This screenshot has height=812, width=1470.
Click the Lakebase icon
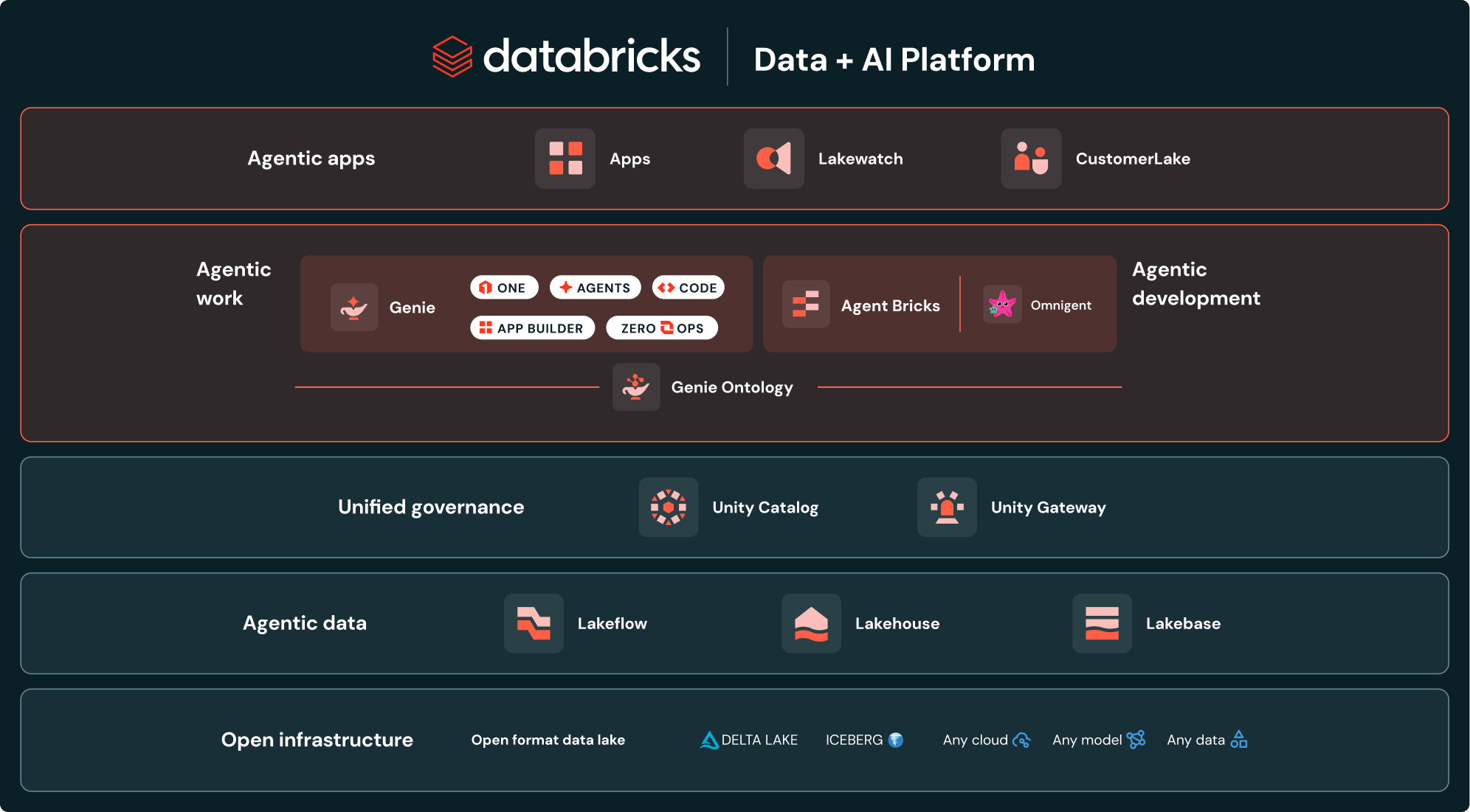click(x=1102, y=623)
